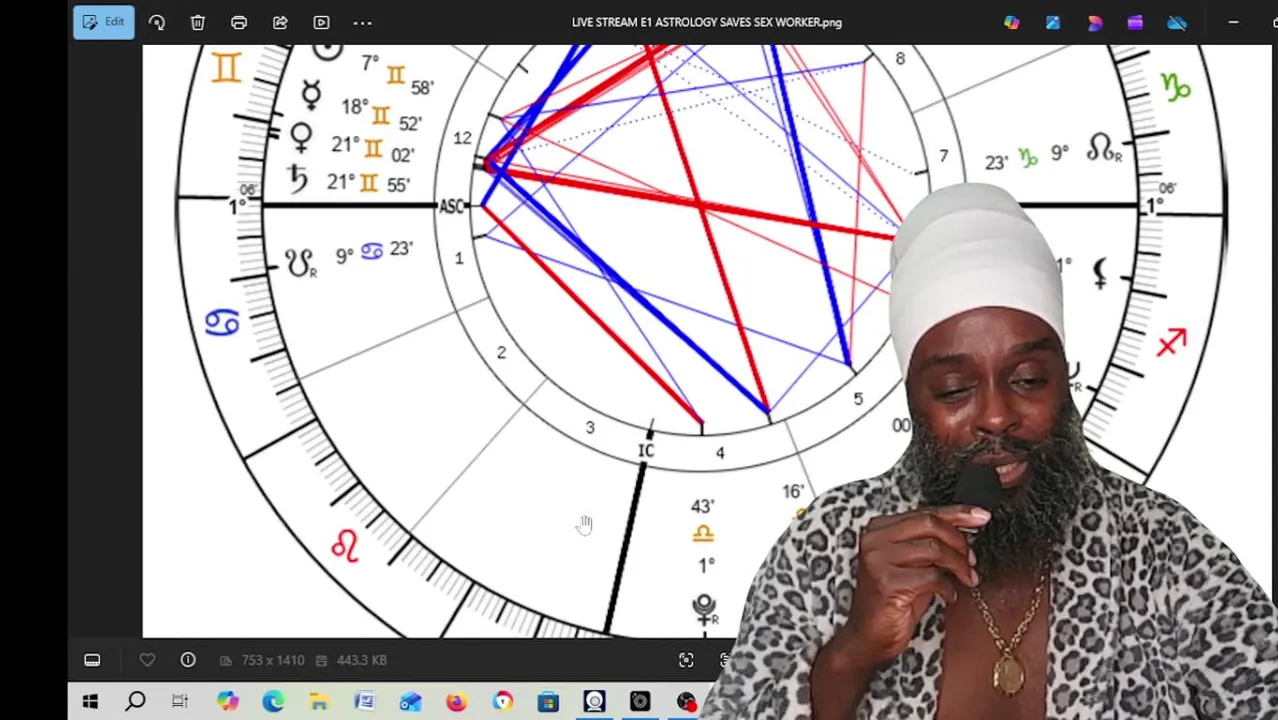Viewport: 1278px width, 720px height.
Task: Open Task View on the taskbar
Action: click(x=180, y=702)
